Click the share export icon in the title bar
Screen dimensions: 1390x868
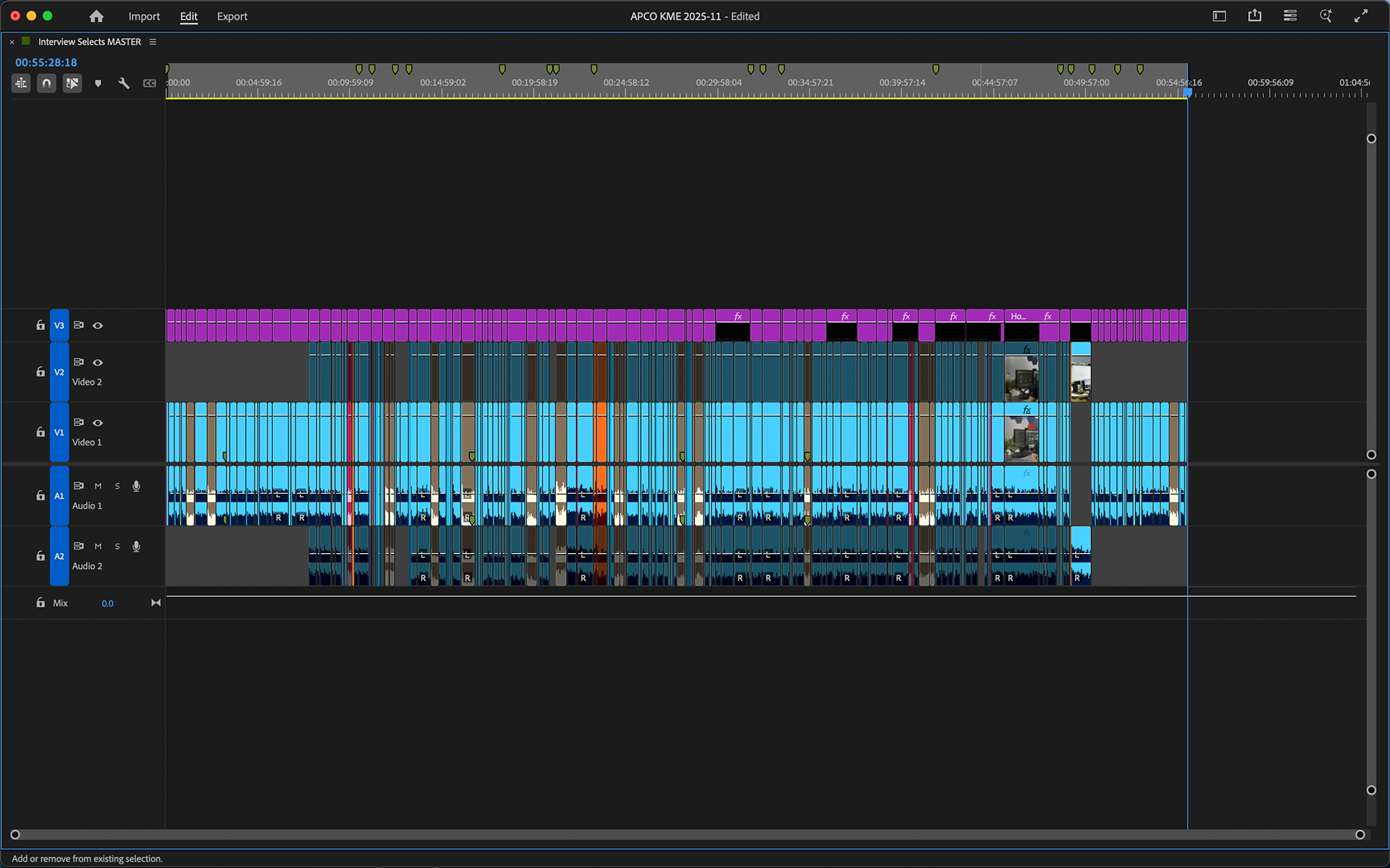click(1255, 15)
